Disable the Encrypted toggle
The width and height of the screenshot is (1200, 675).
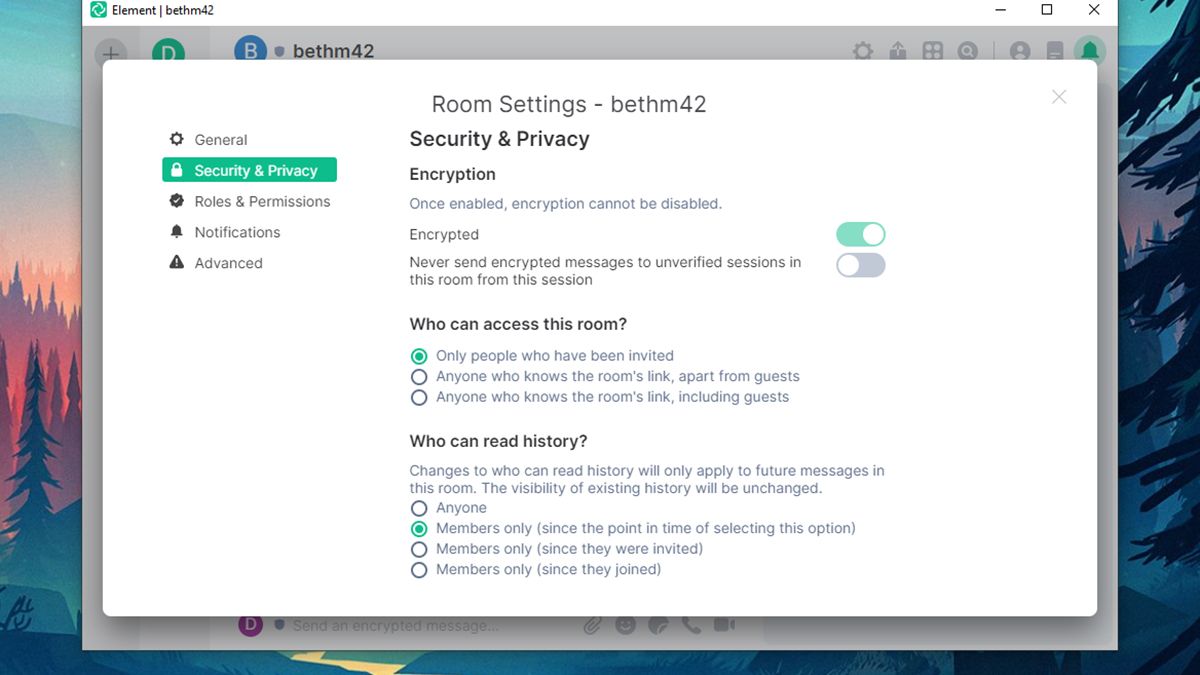pyautogui.click(x=860, y=233)
